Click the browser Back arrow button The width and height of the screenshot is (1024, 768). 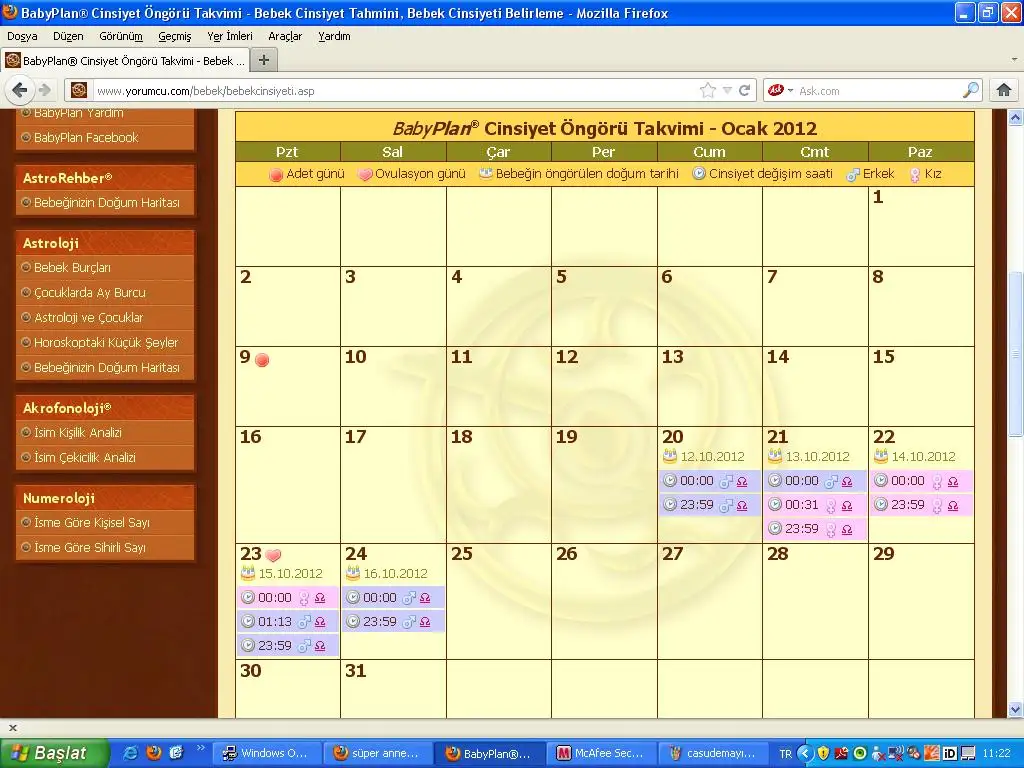pos(20,89)
